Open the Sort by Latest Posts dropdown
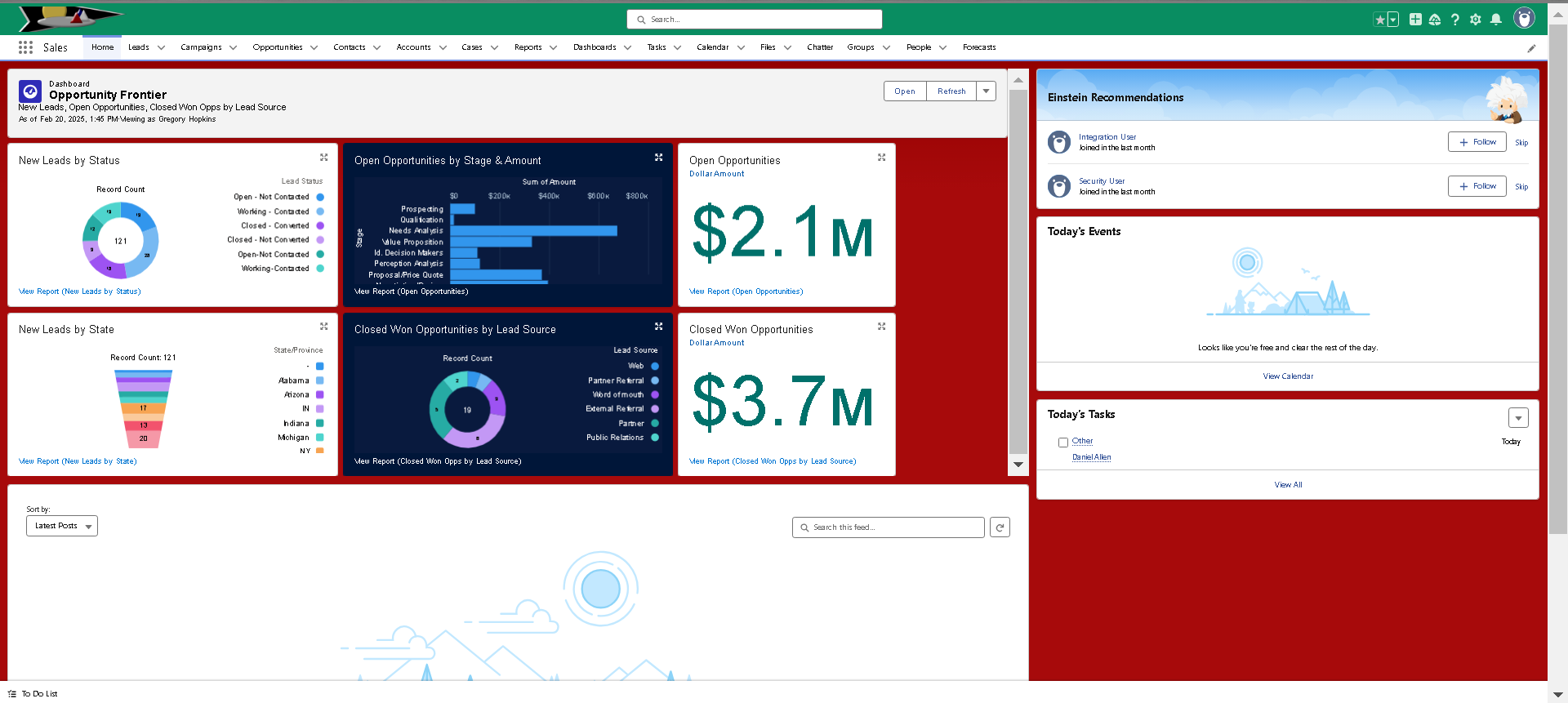 pyautogui.click(x=62, y=527)
